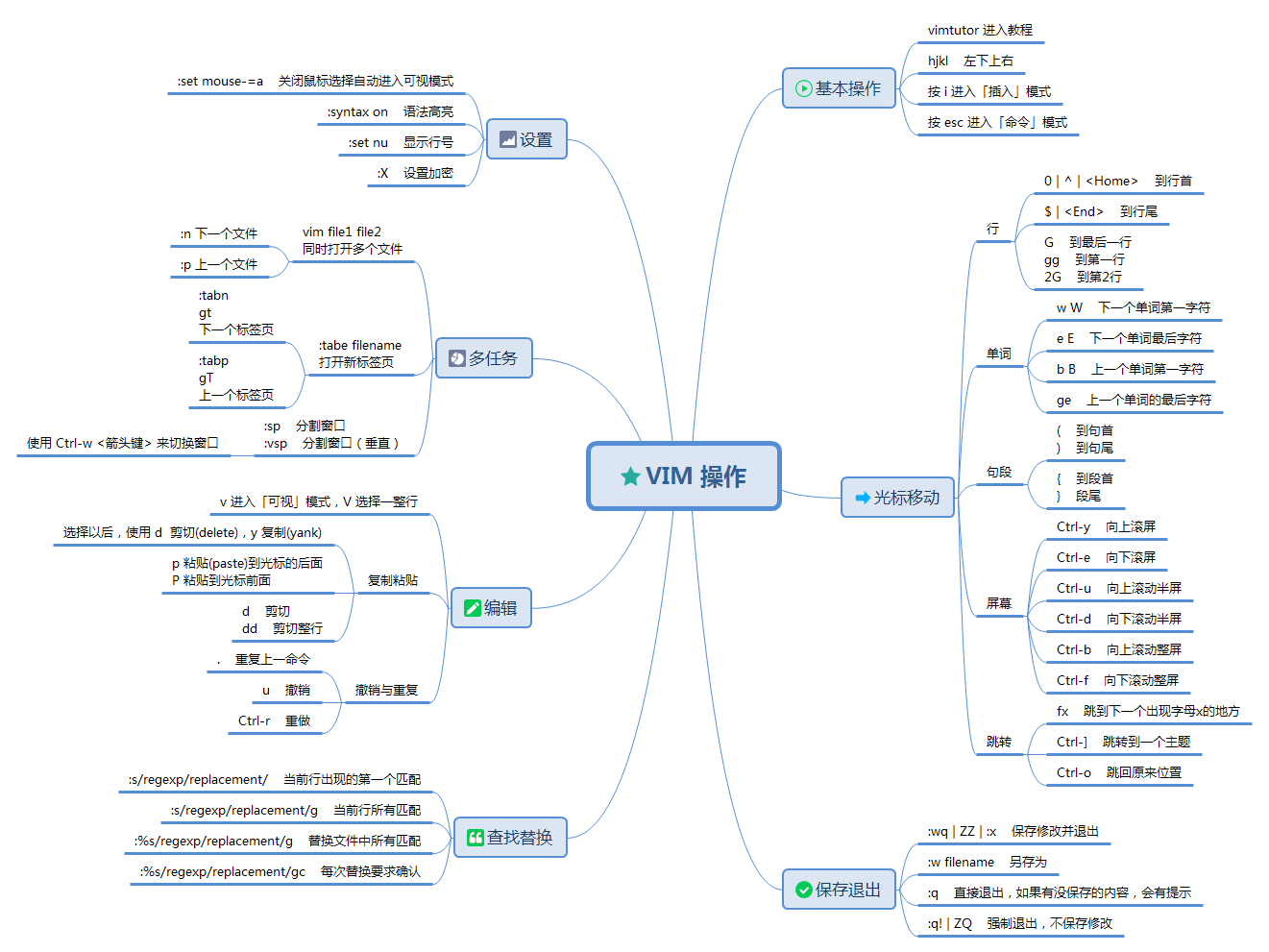The height and width of the screenshot is (952, 1269).
Task: Select the 编辑 topic node
Action: (x=491, y=608)
